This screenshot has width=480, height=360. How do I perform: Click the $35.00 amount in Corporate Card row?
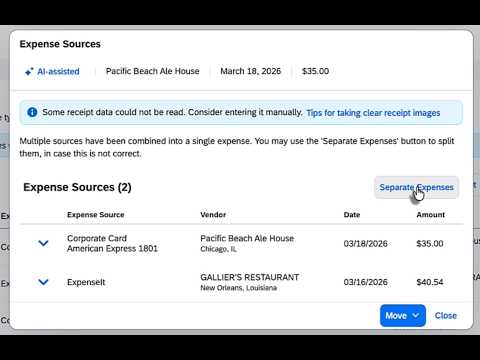[430, 244]
